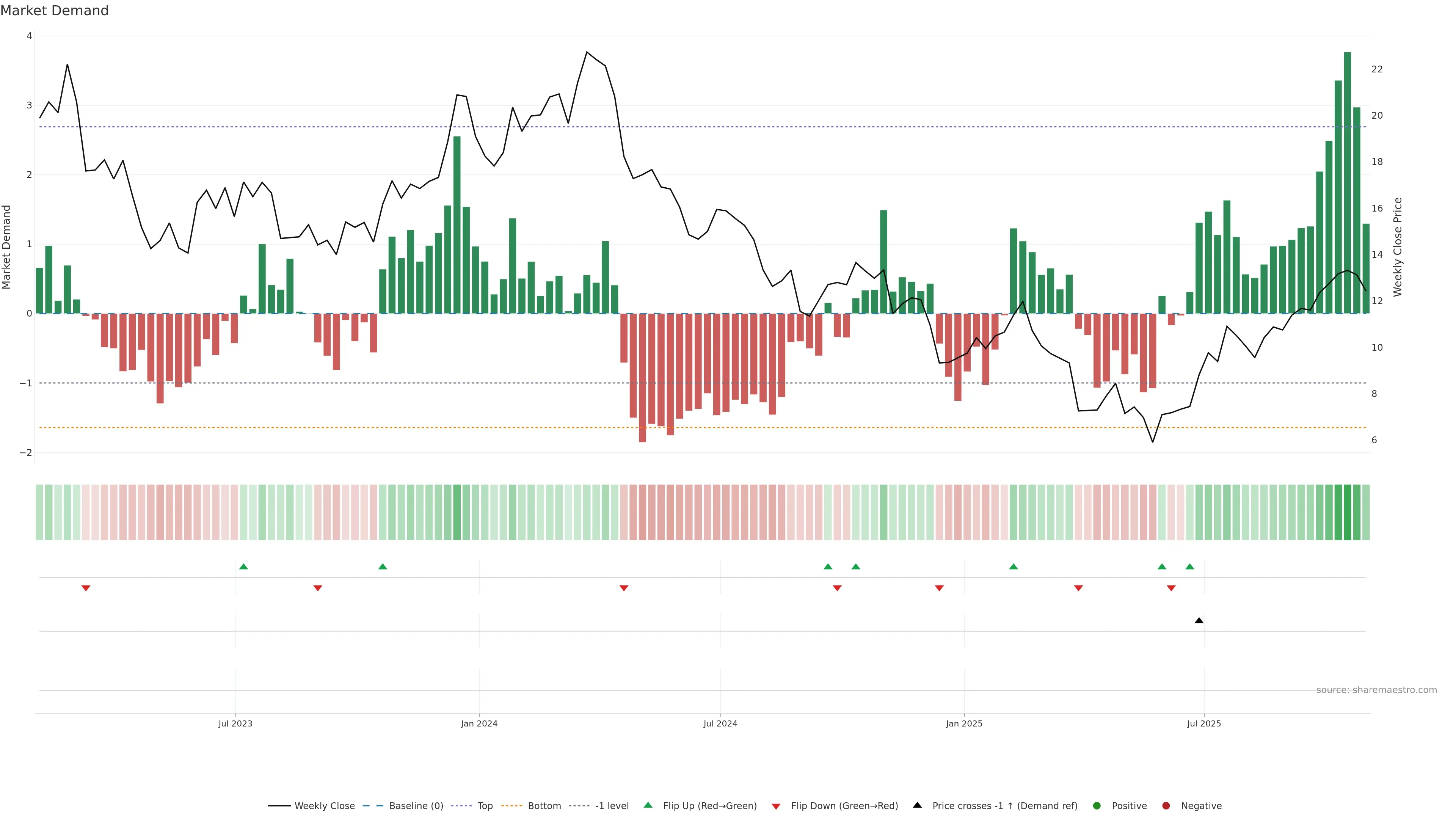Click the Price crosses -1 legend icon

[x=917, y=805]
